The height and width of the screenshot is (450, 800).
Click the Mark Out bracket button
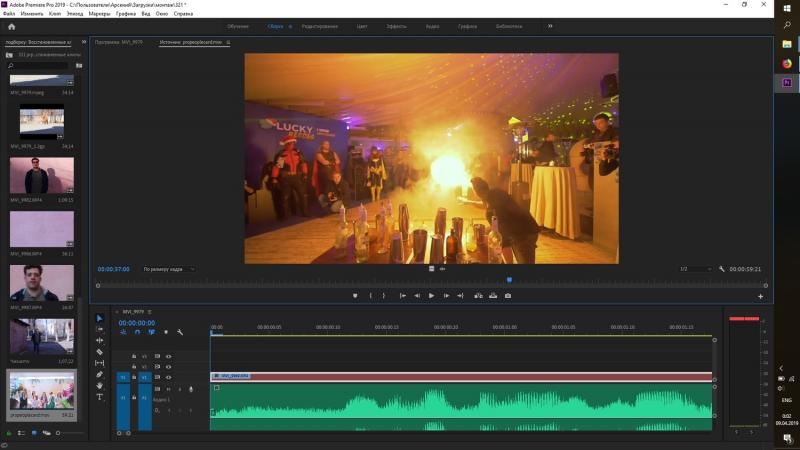point(384,296)
